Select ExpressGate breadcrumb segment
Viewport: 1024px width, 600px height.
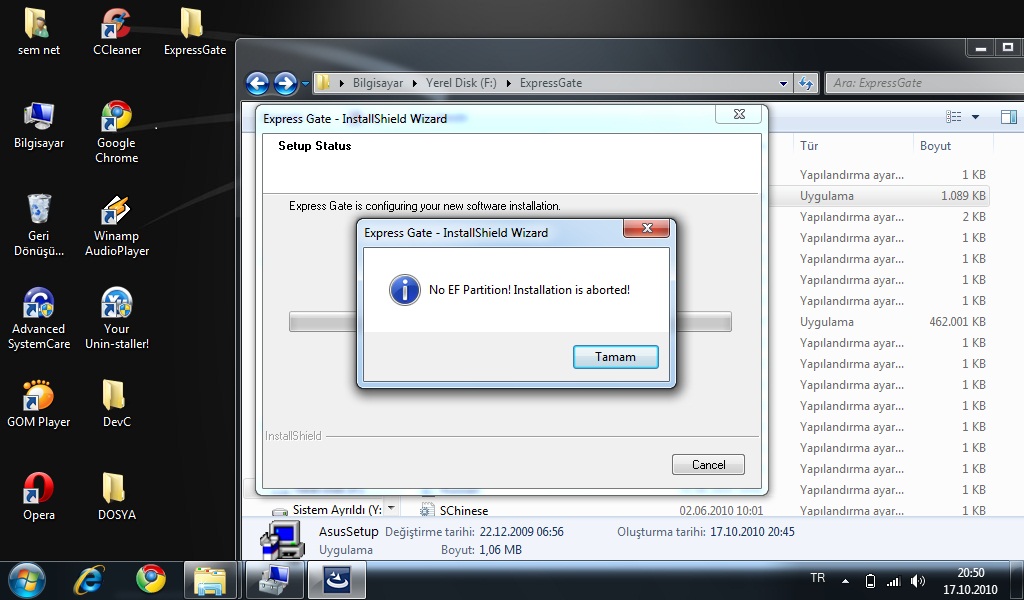(551, 83)
